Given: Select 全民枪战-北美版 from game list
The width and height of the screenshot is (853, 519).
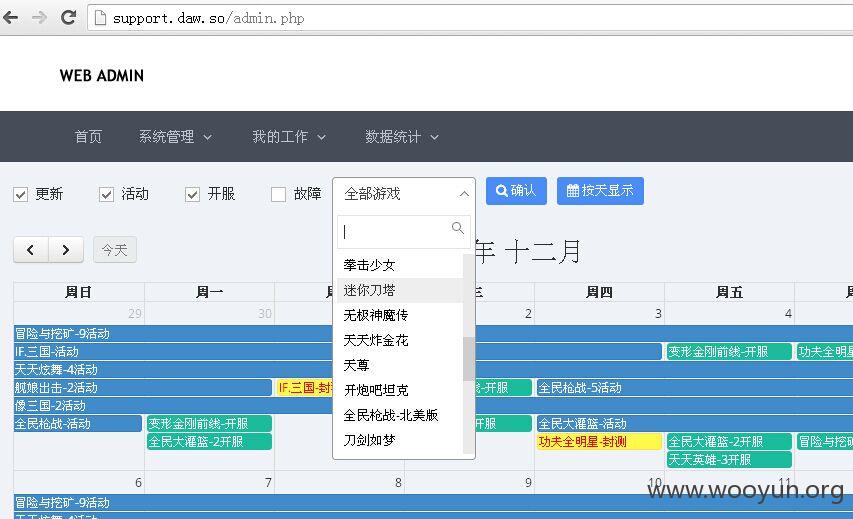Looking at the screenshot, I should pos(400,415).
